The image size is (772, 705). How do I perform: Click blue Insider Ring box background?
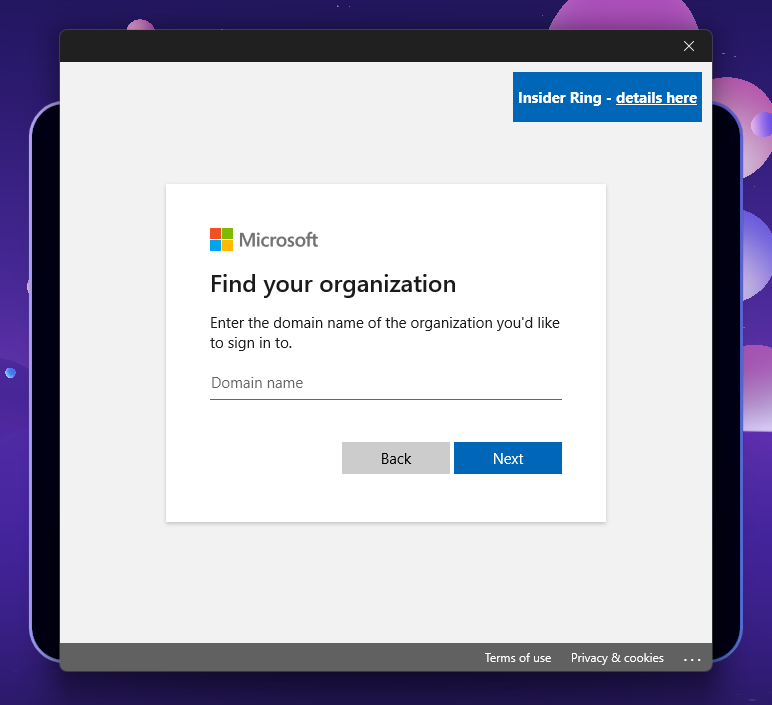tap(607, 114)
